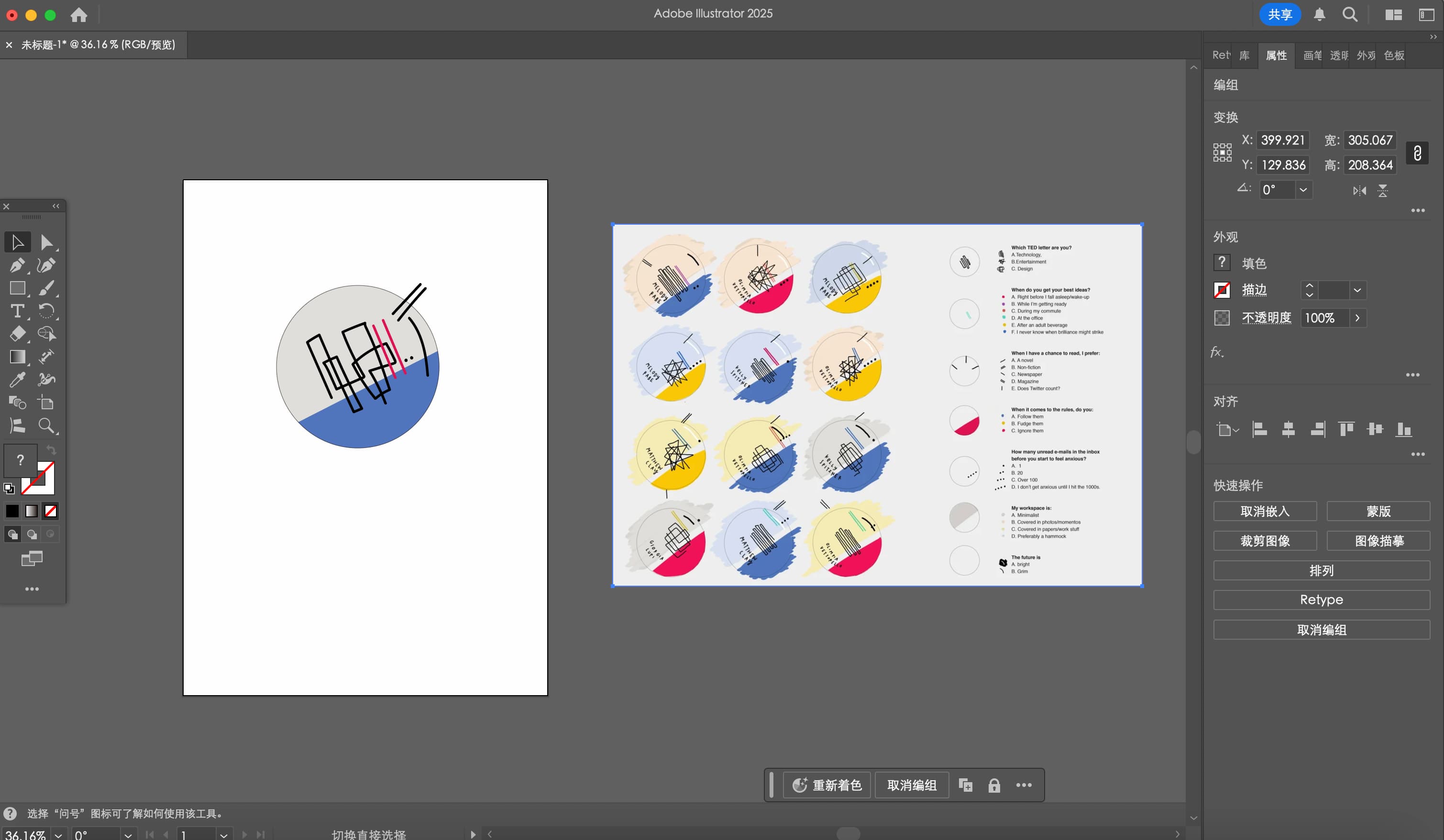Select the Pen tool

[17, 265]
